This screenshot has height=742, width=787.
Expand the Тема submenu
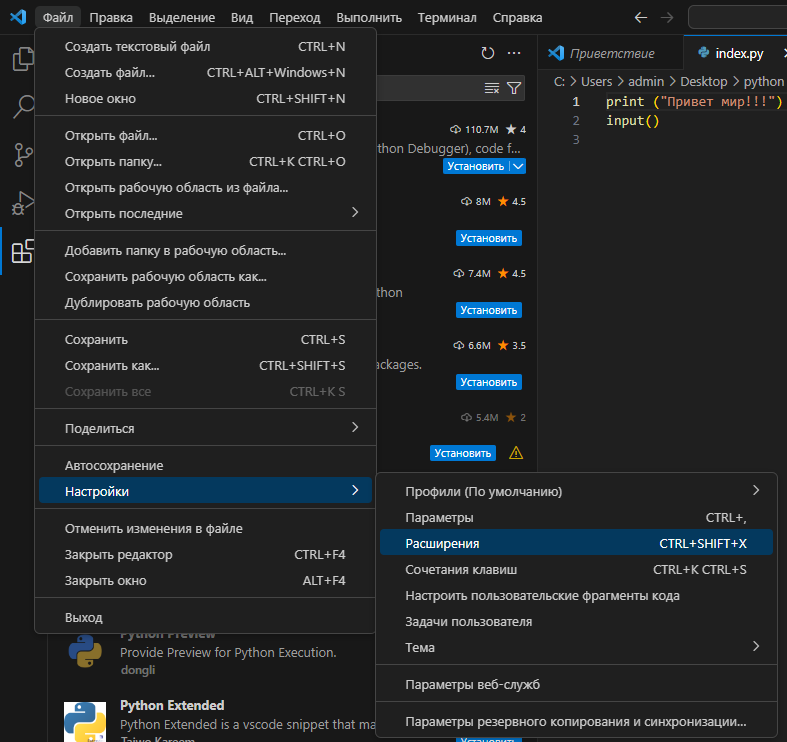click(576, 648)
